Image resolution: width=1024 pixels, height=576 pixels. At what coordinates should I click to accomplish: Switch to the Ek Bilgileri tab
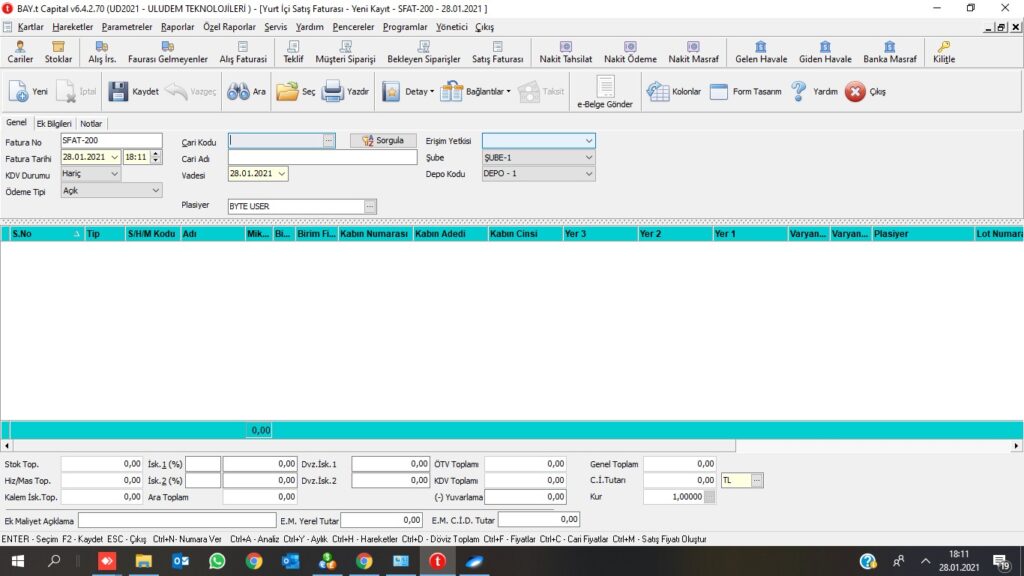click(54, 124)
